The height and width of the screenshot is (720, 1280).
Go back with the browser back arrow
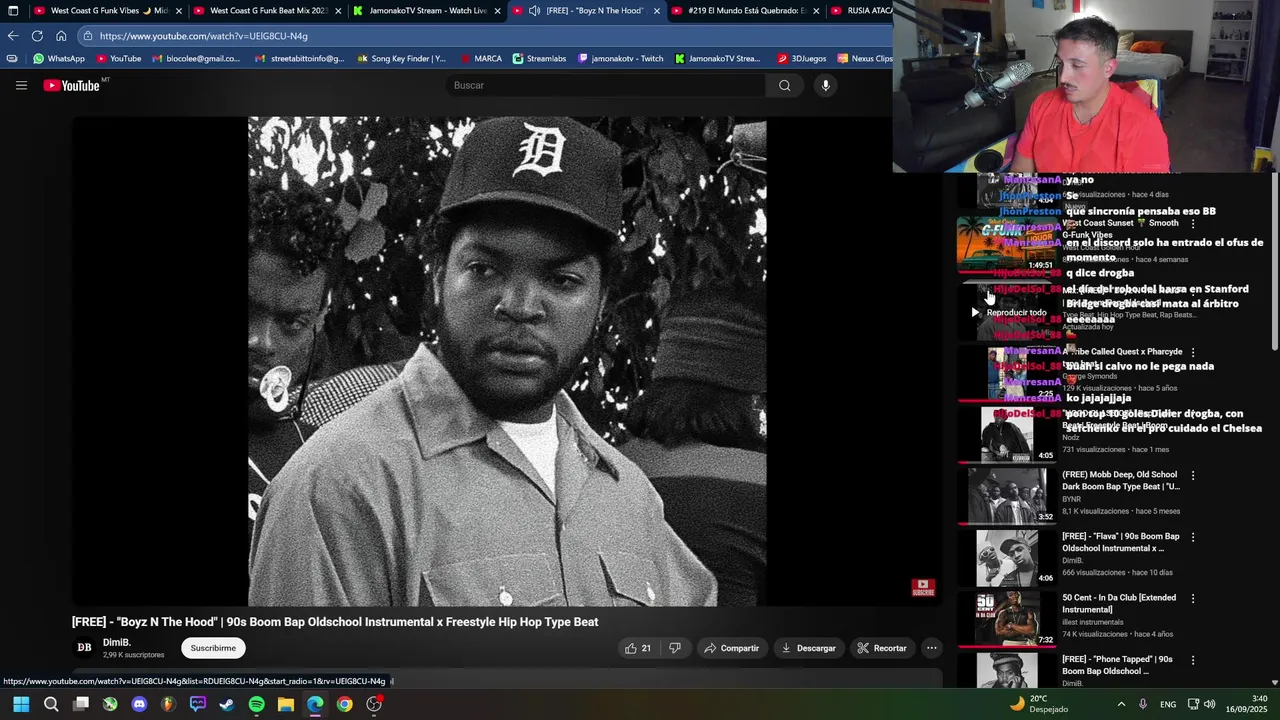click(13, 35)
